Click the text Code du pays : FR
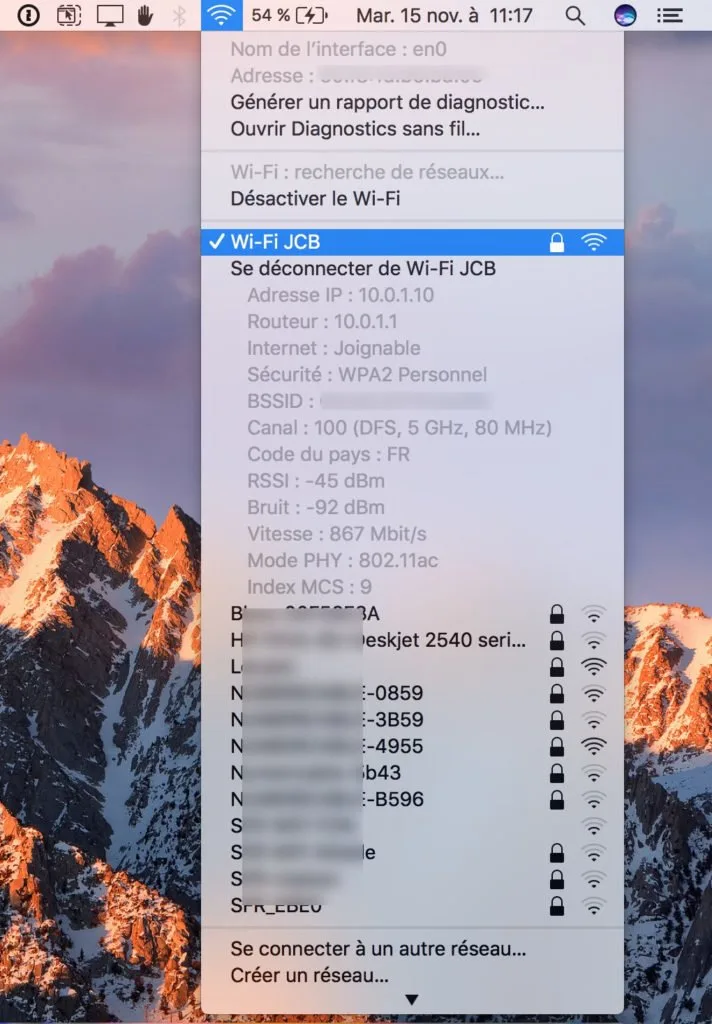Viewport: 712px width, 1024px height. point(329,455)
